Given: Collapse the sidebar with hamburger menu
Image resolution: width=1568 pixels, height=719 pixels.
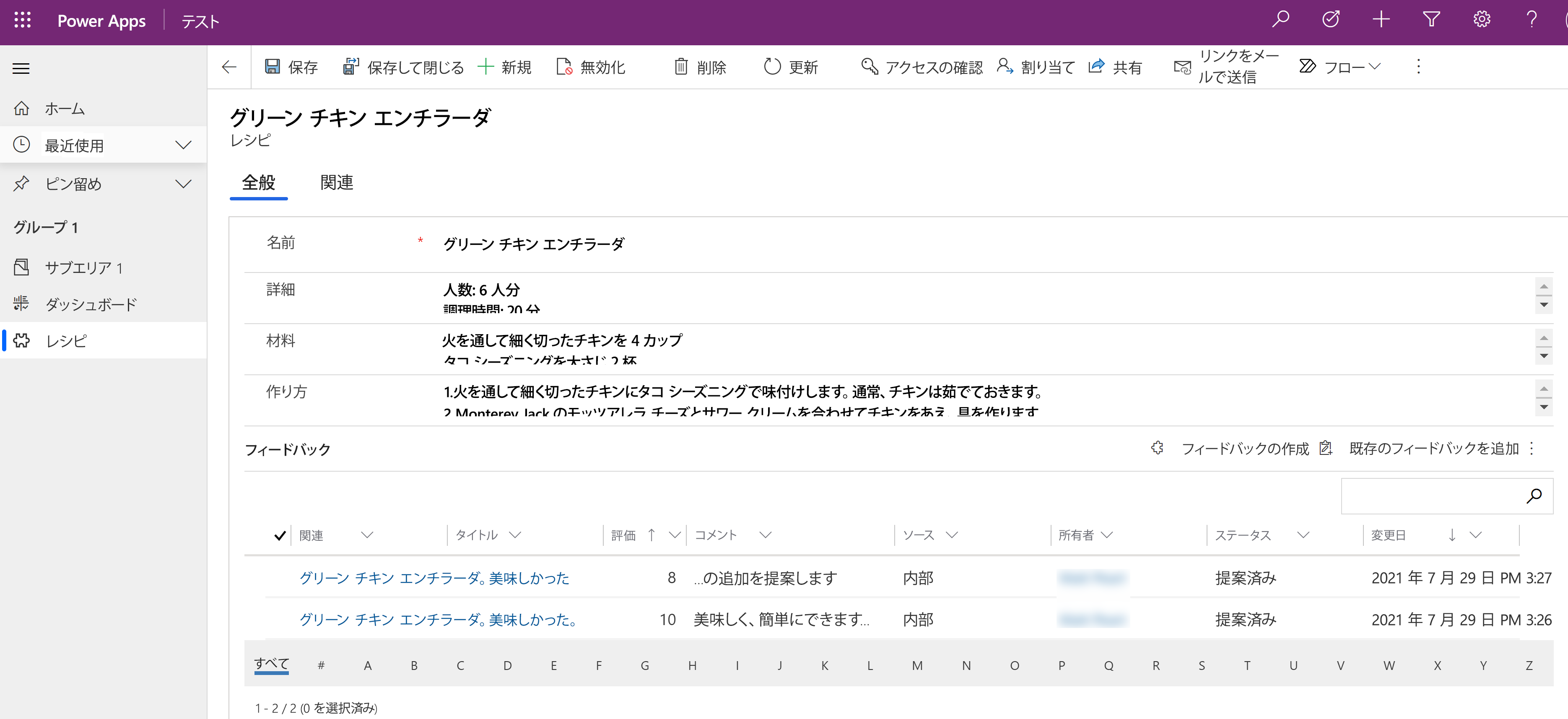Looking at the screenshot, I should pyautogui.click(x=21, y=68).
